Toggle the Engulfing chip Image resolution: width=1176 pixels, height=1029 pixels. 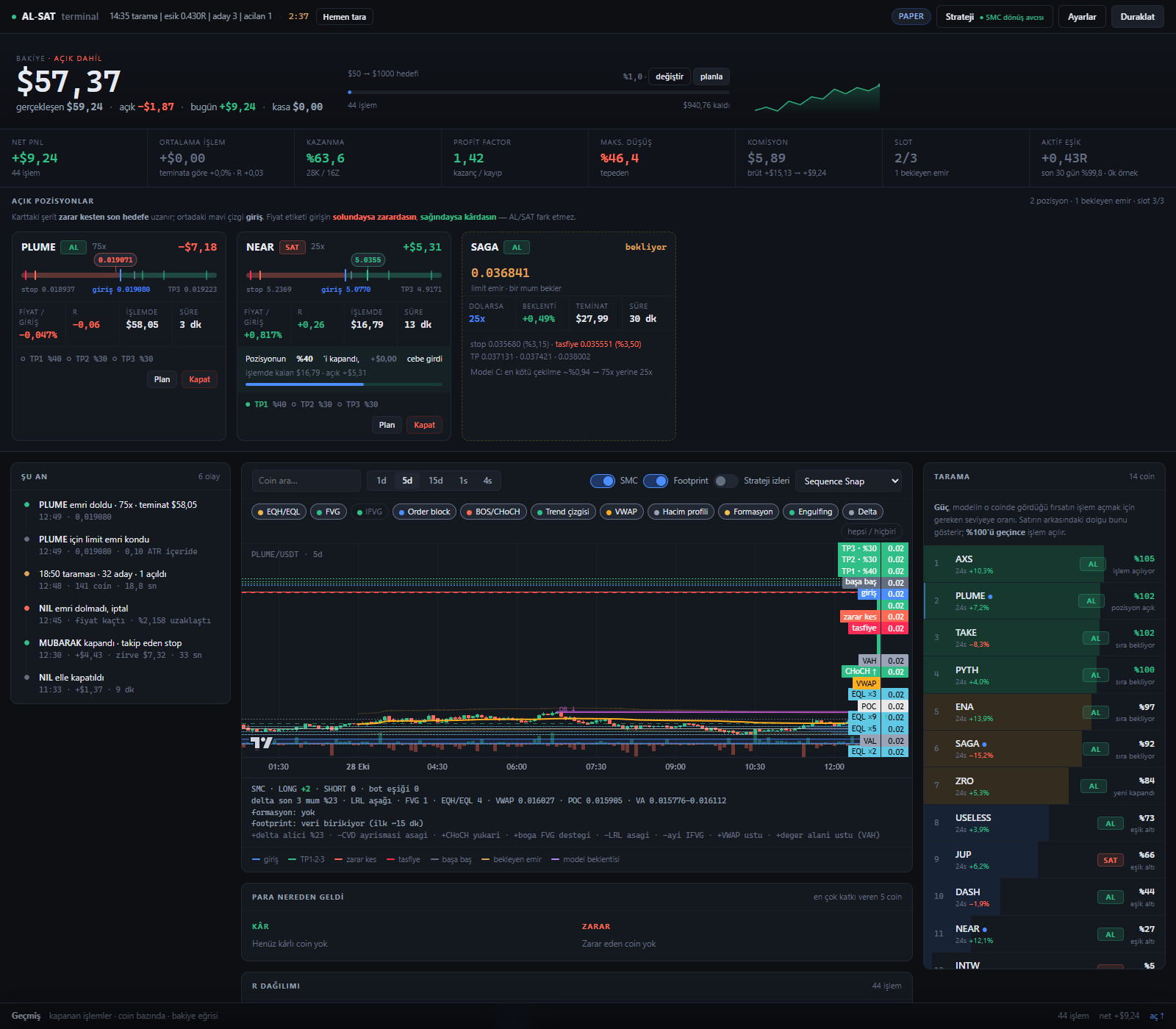(x=811, y=512)
